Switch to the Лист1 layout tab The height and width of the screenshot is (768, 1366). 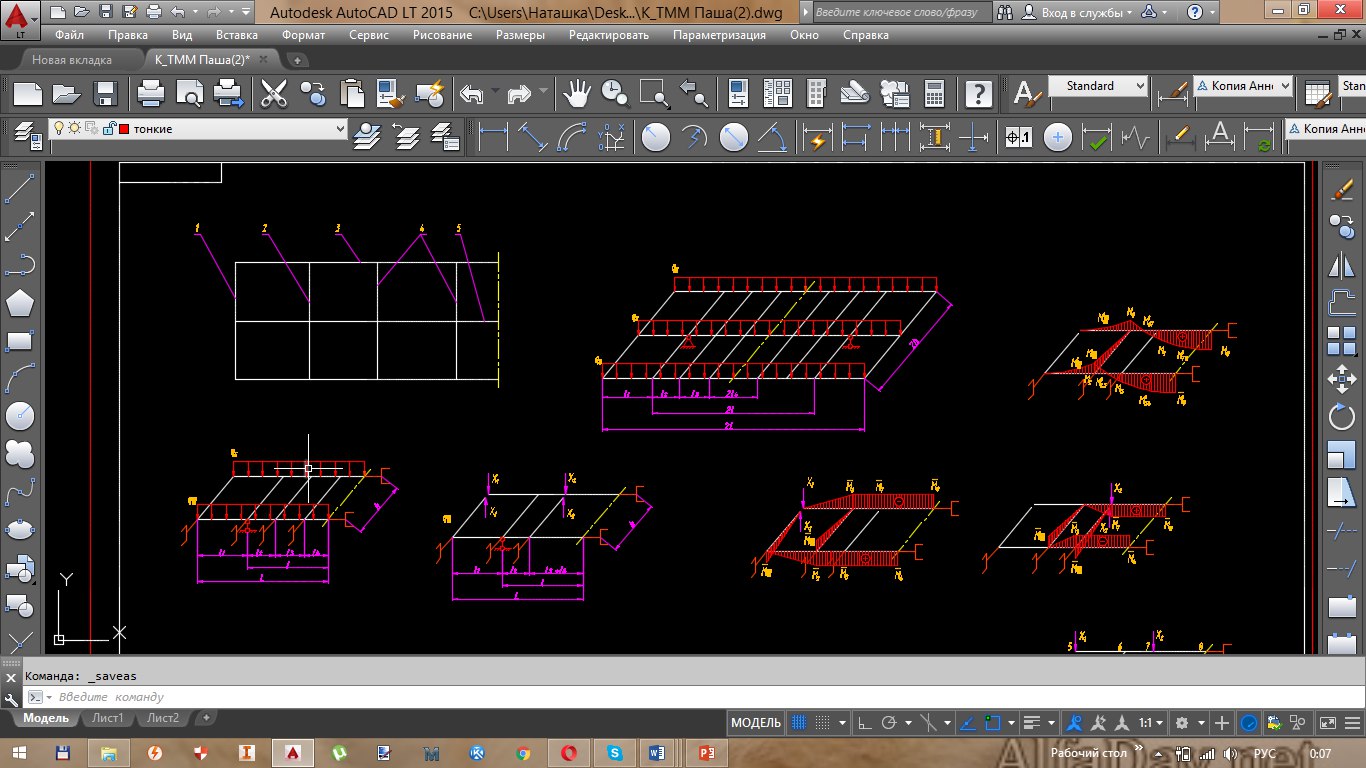(107, 718)
